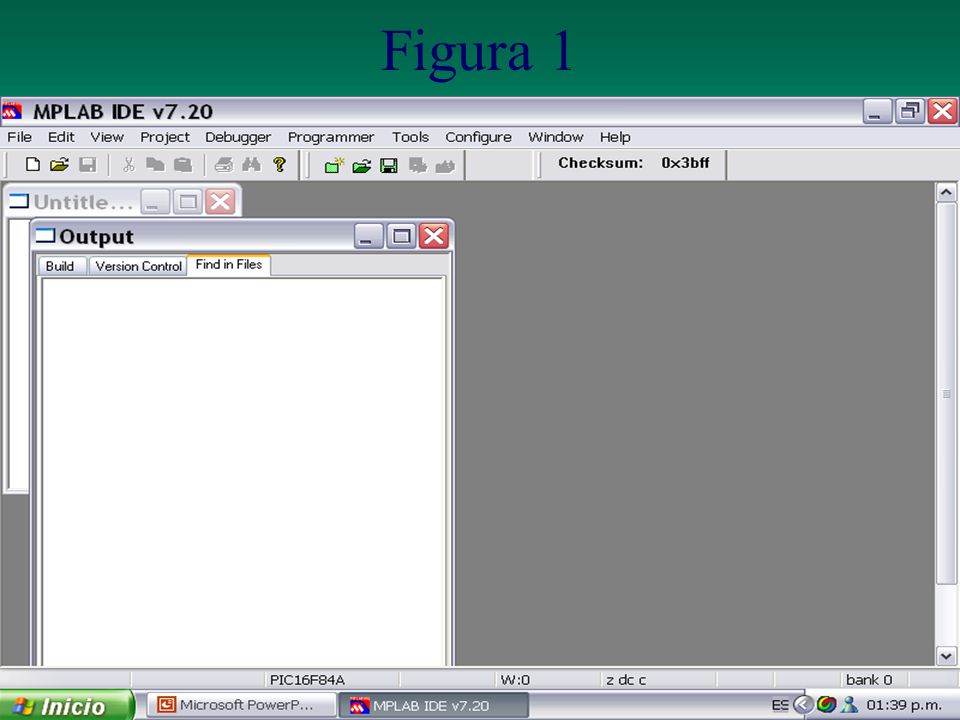Click the messenger person tray icon

849,704
